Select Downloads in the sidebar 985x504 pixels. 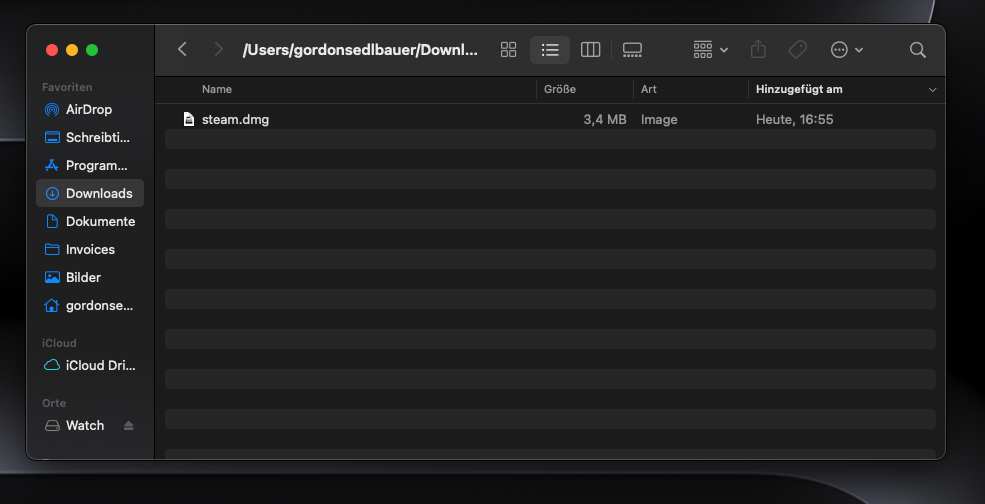coord(90,193)
